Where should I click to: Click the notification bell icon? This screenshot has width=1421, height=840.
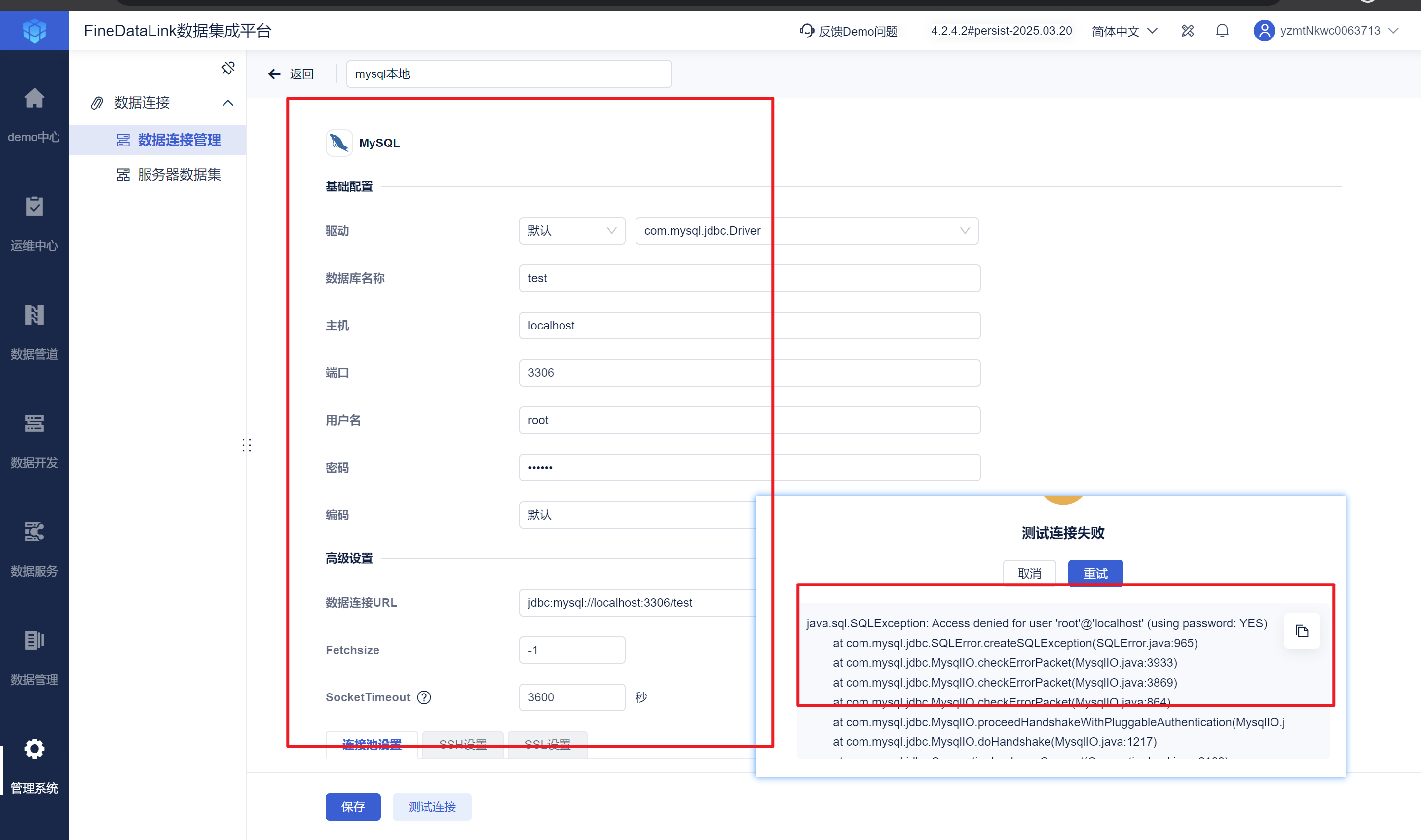click(x=1222, y=31)
